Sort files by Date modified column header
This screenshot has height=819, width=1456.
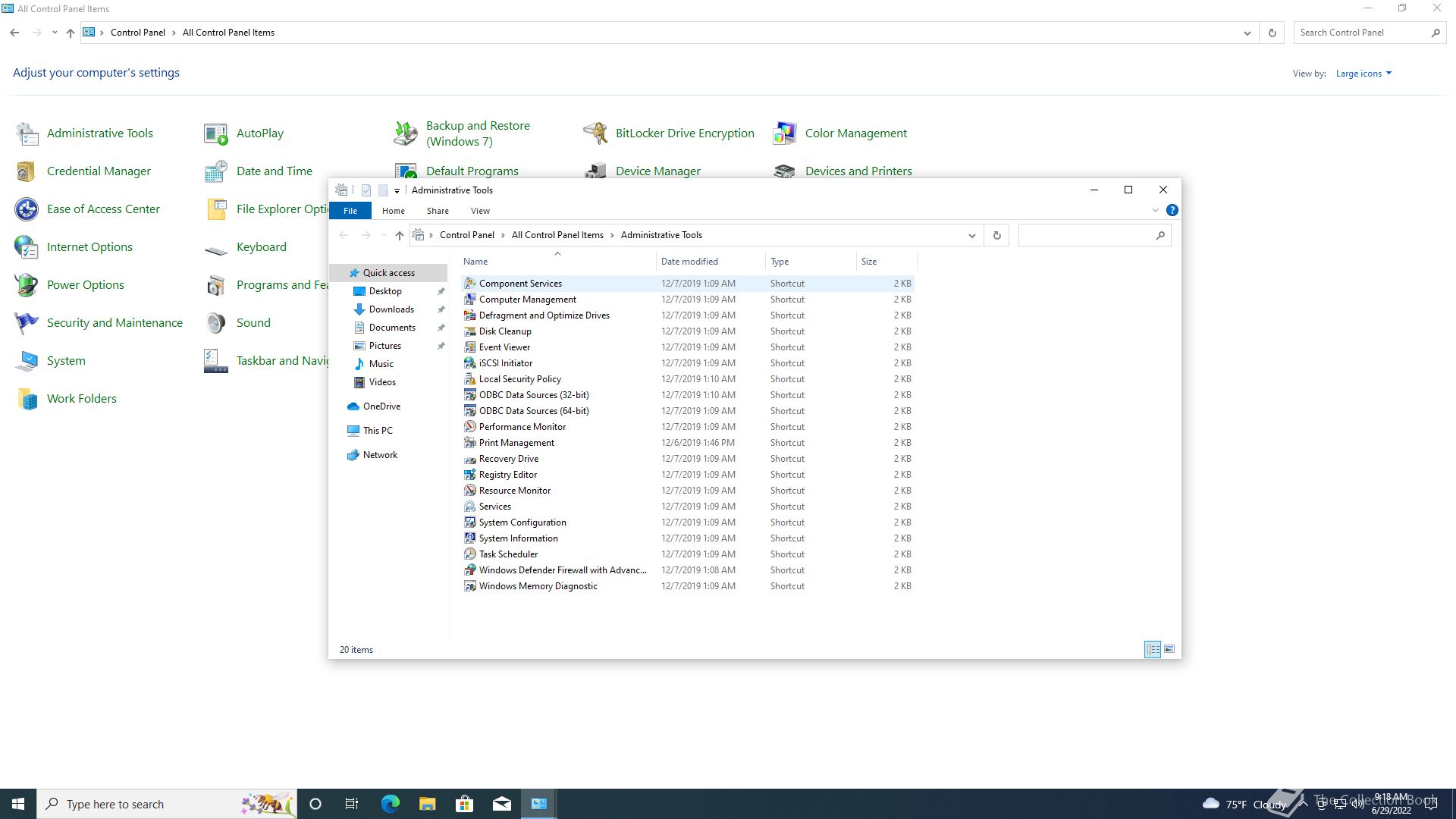pos(711,262)
